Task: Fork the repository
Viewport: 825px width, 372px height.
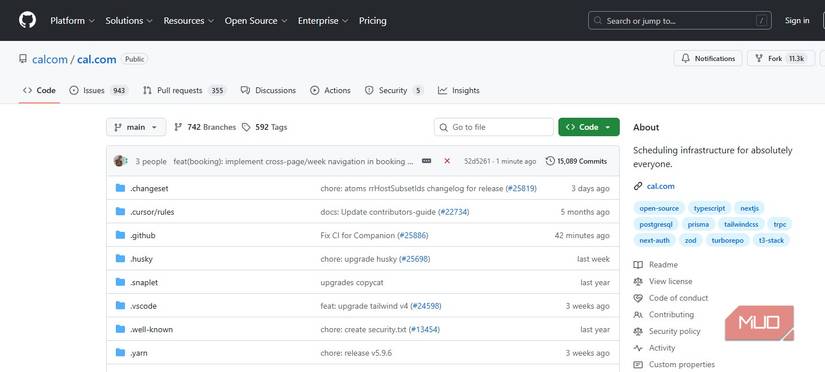Action: [781, 58]
